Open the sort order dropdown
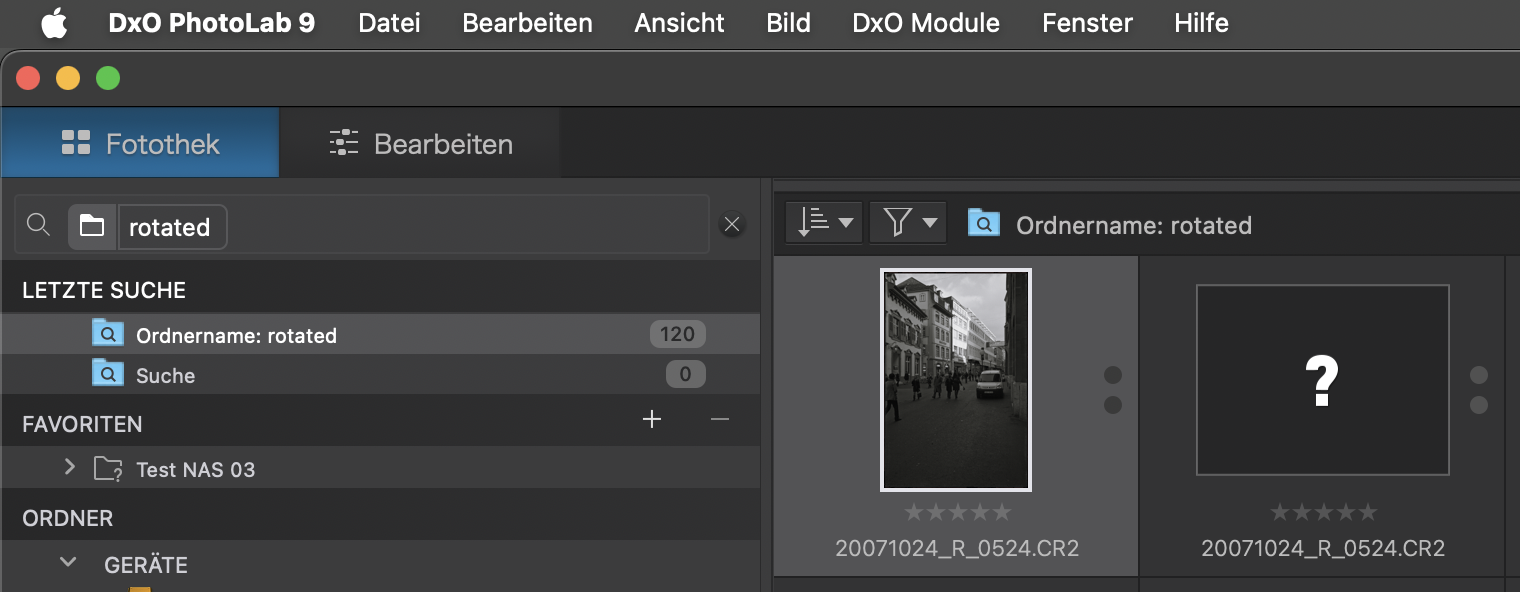1520x592 pixels. (825, 222)
